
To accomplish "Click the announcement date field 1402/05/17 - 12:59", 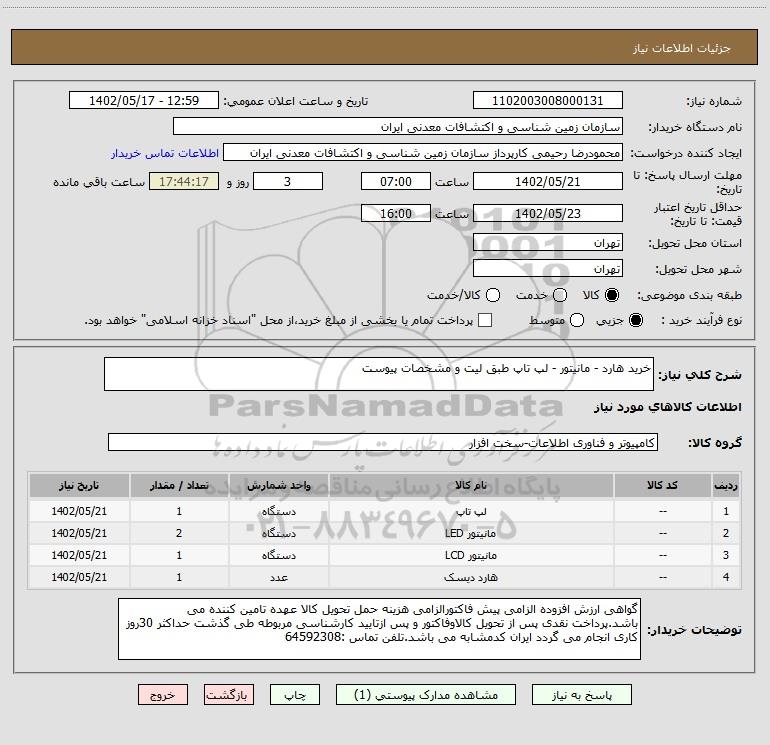I will 144,101.
